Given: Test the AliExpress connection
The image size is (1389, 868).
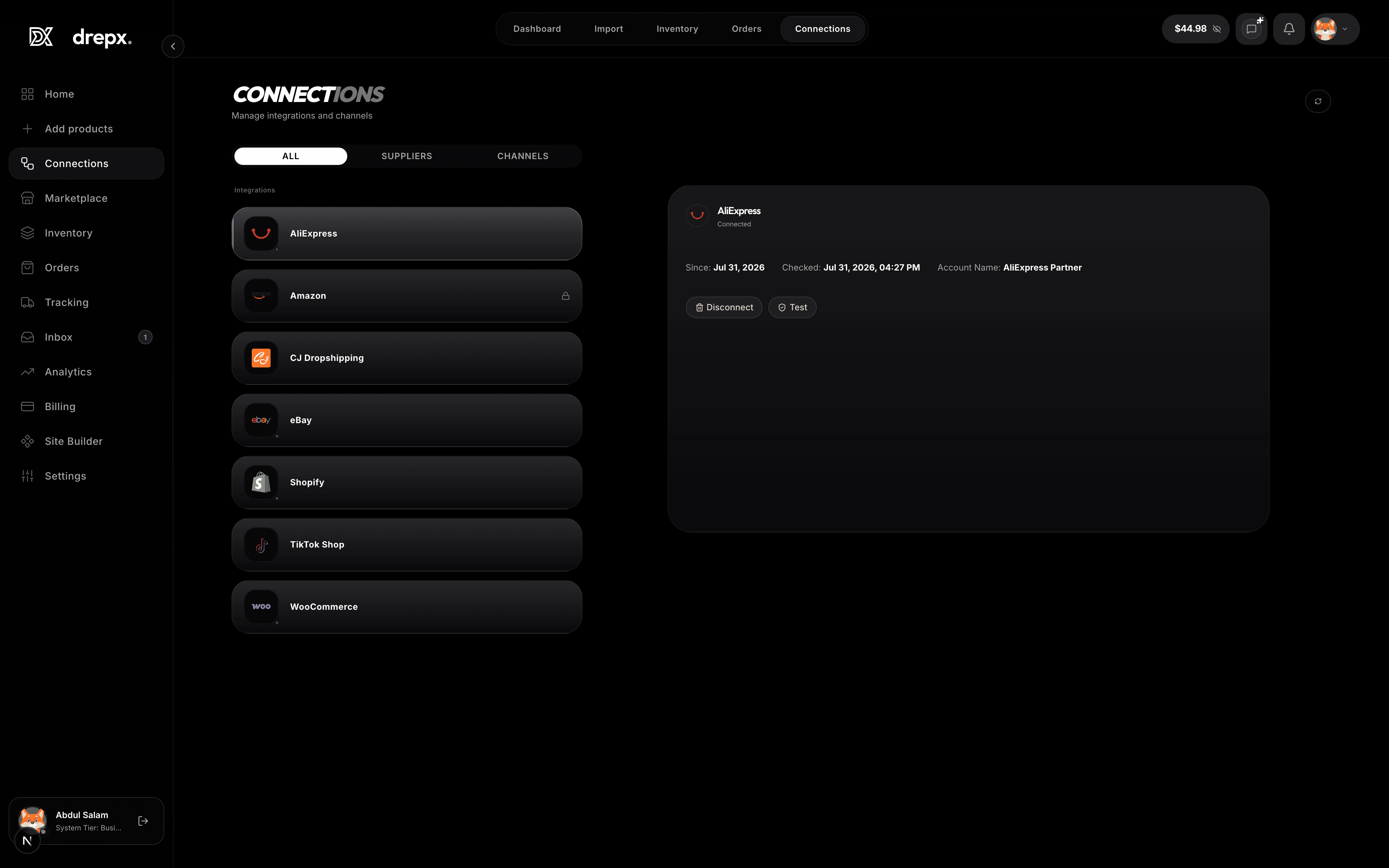Looking at the screenshot, I should click(792, 307).
